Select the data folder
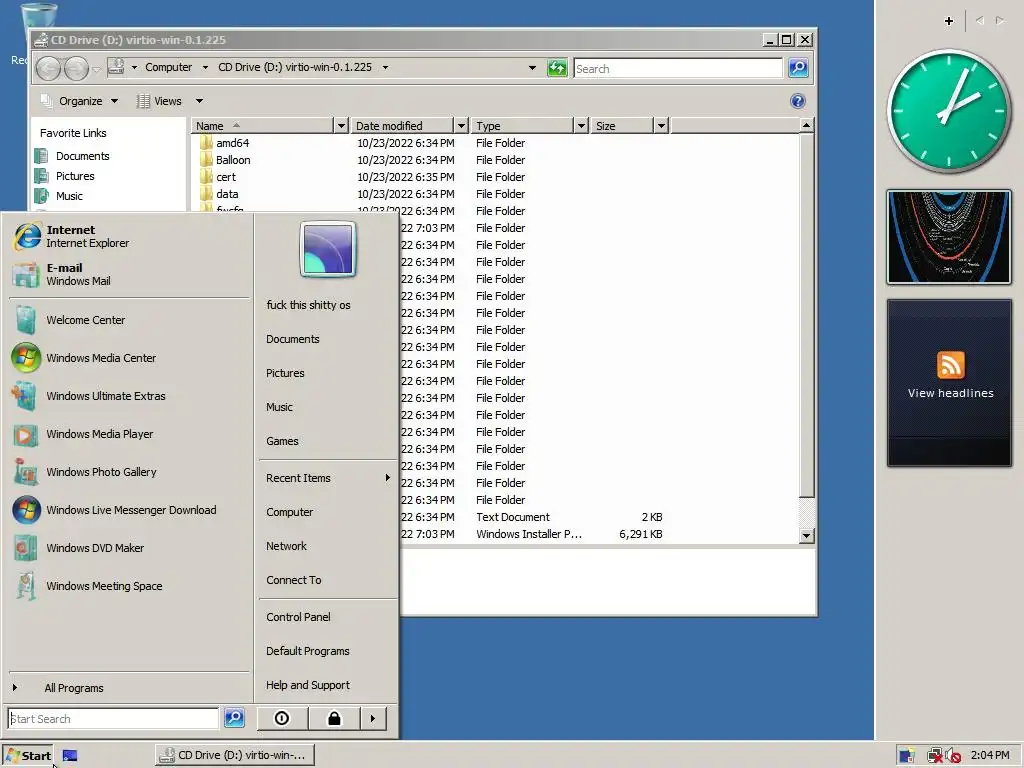1024x768 pixels. 227,194
